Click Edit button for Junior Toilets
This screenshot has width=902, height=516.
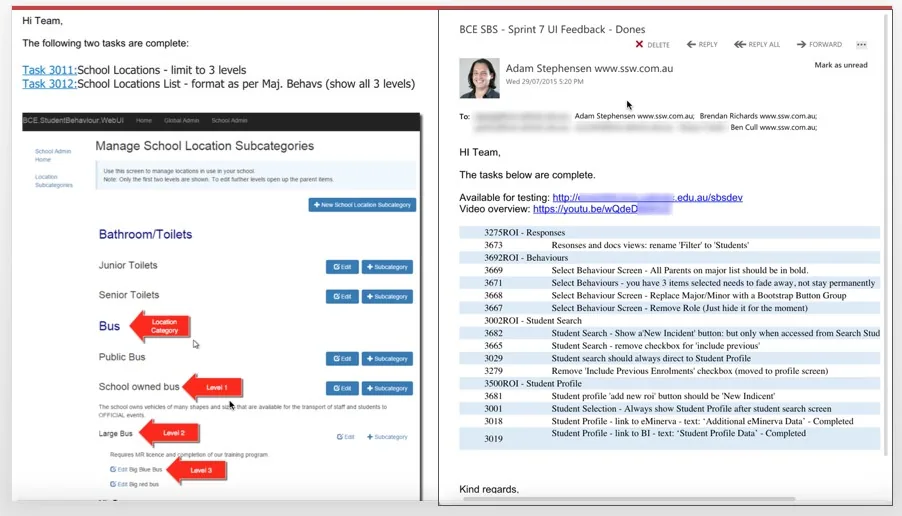(342, 267)
